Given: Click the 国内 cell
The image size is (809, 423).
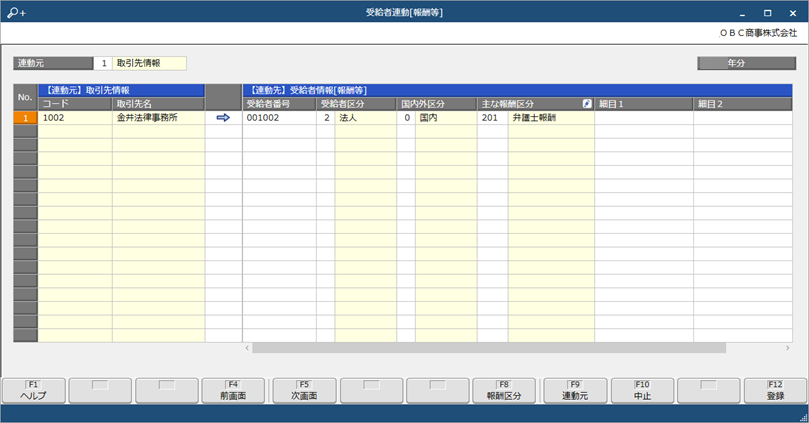Looking at the screenshot, I should (x=446, y=118).
